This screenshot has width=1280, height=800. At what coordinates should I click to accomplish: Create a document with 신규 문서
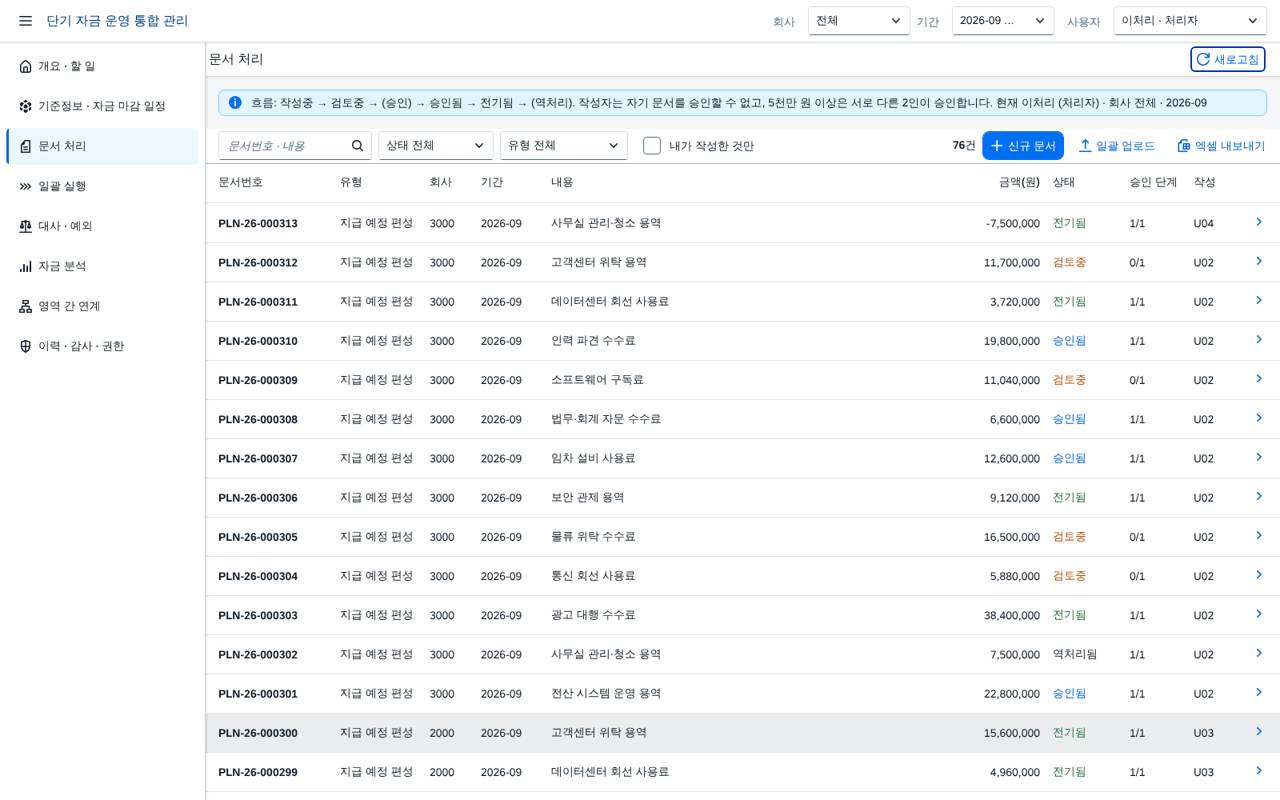1023,146
